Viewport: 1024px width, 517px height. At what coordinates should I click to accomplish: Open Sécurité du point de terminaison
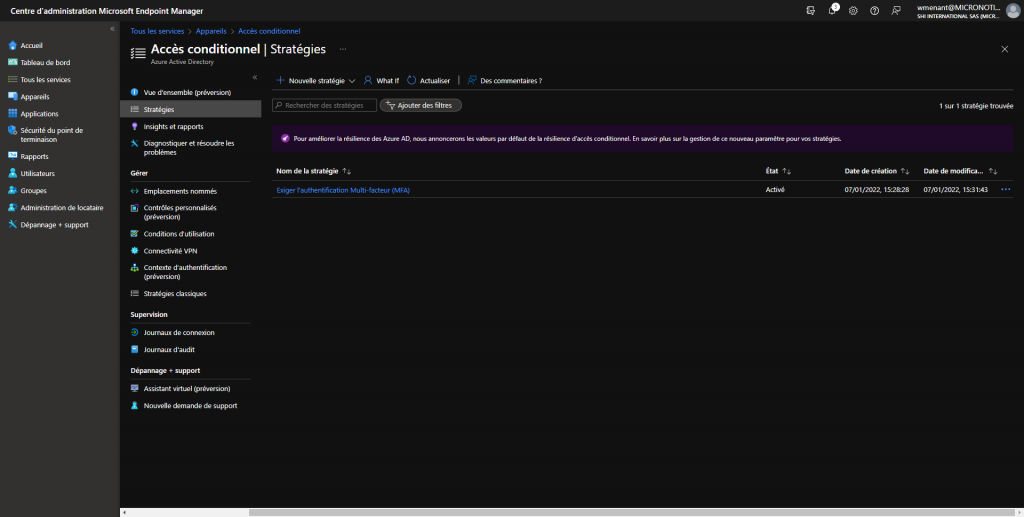click(x=52, y=134)
